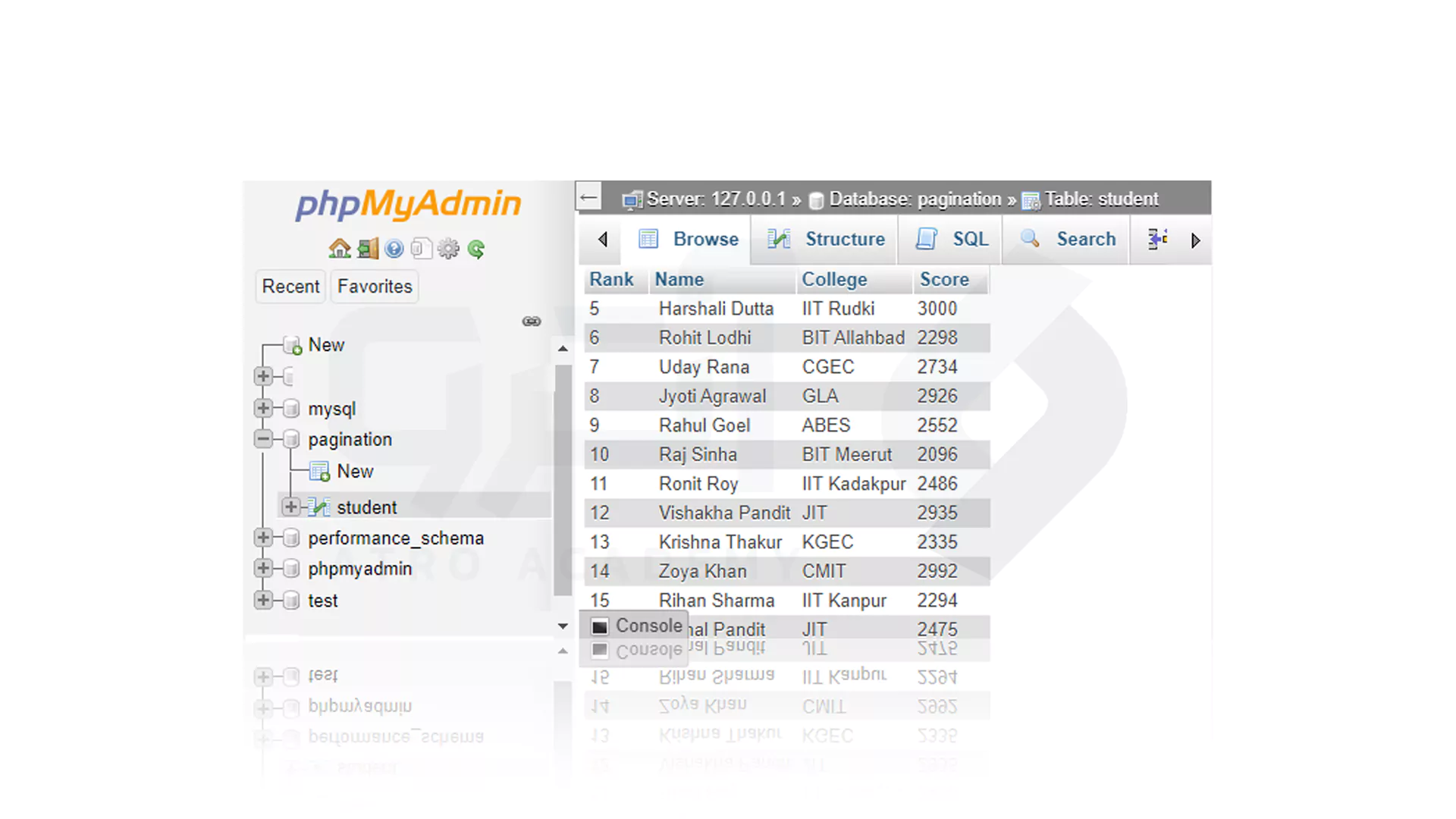Screen dimensions: 1456x819
Task: Open the Insert tab icon
Action: 1158,239
